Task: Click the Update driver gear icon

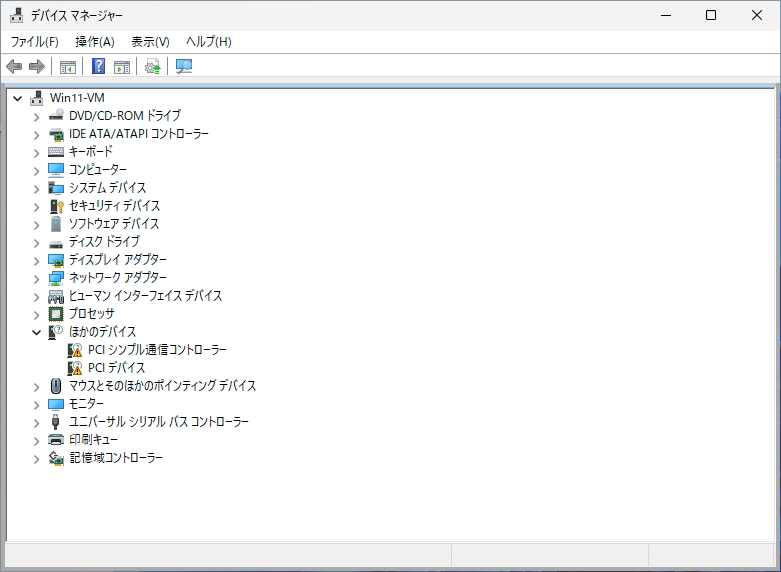Action: tap(152, 66)
